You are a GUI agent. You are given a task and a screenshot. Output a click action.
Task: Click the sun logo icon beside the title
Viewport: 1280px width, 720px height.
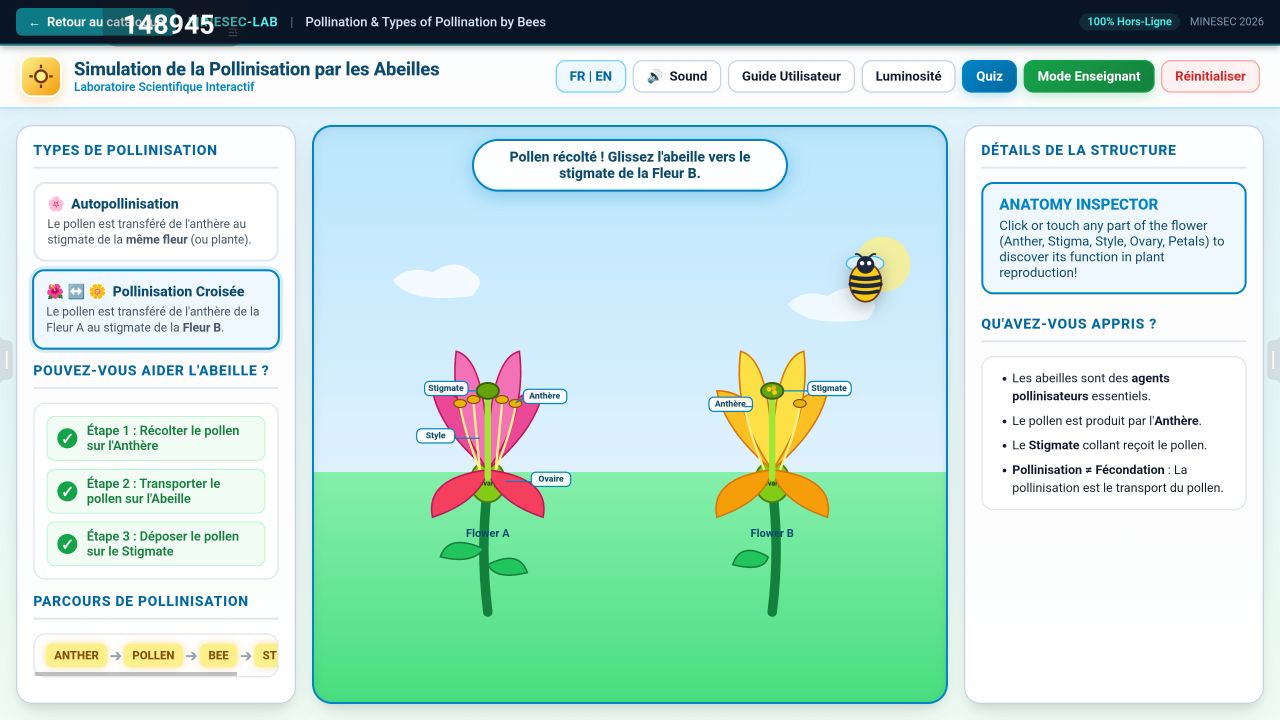coord(41,77)
